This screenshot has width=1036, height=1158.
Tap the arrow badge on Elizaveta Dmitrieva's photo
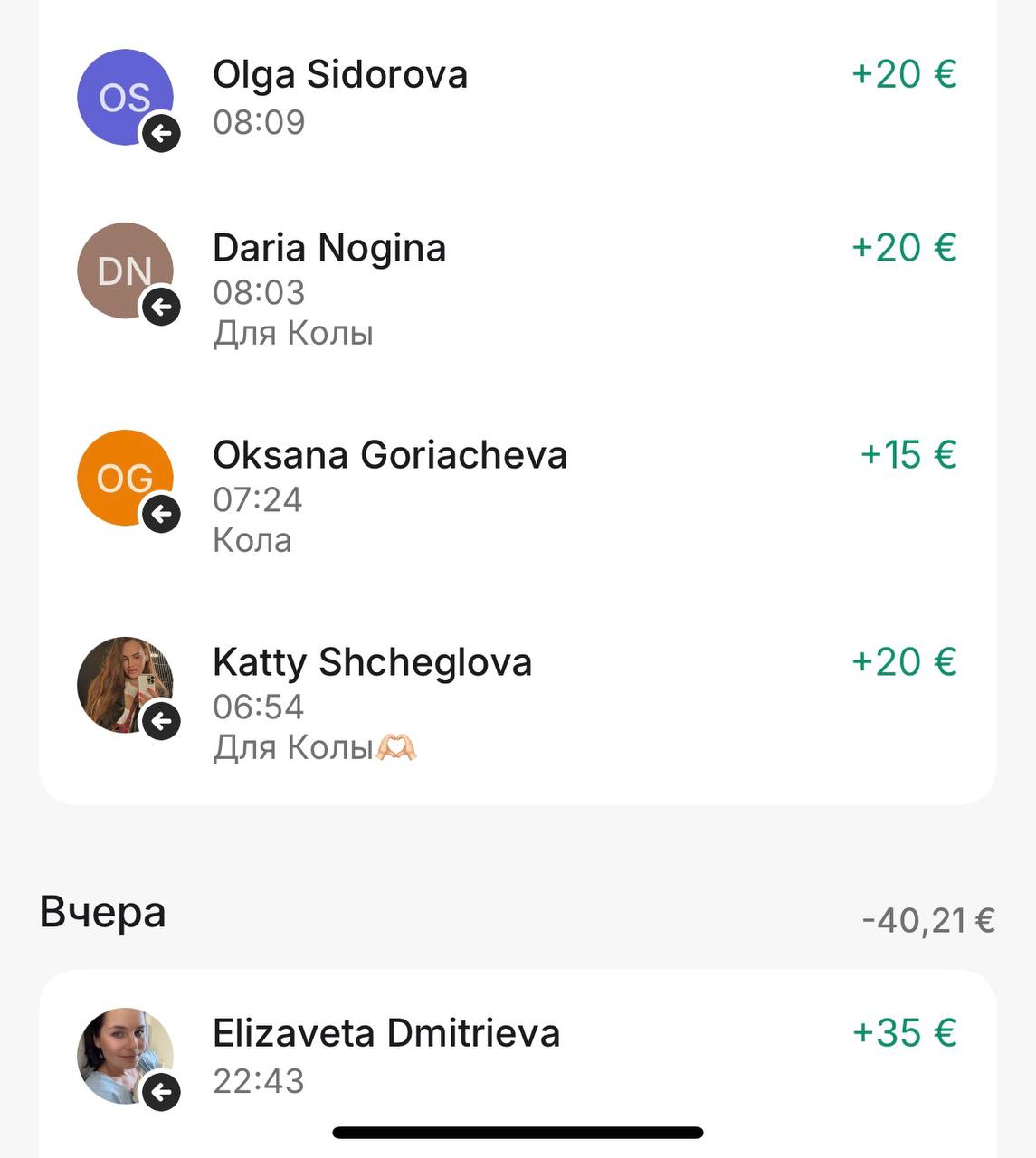(161, 1093)
